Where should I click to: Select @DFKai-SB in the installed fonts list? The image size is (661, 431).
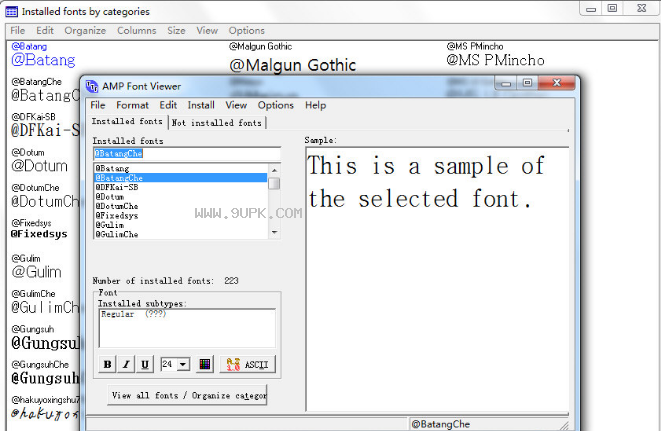tap(180, 187)
